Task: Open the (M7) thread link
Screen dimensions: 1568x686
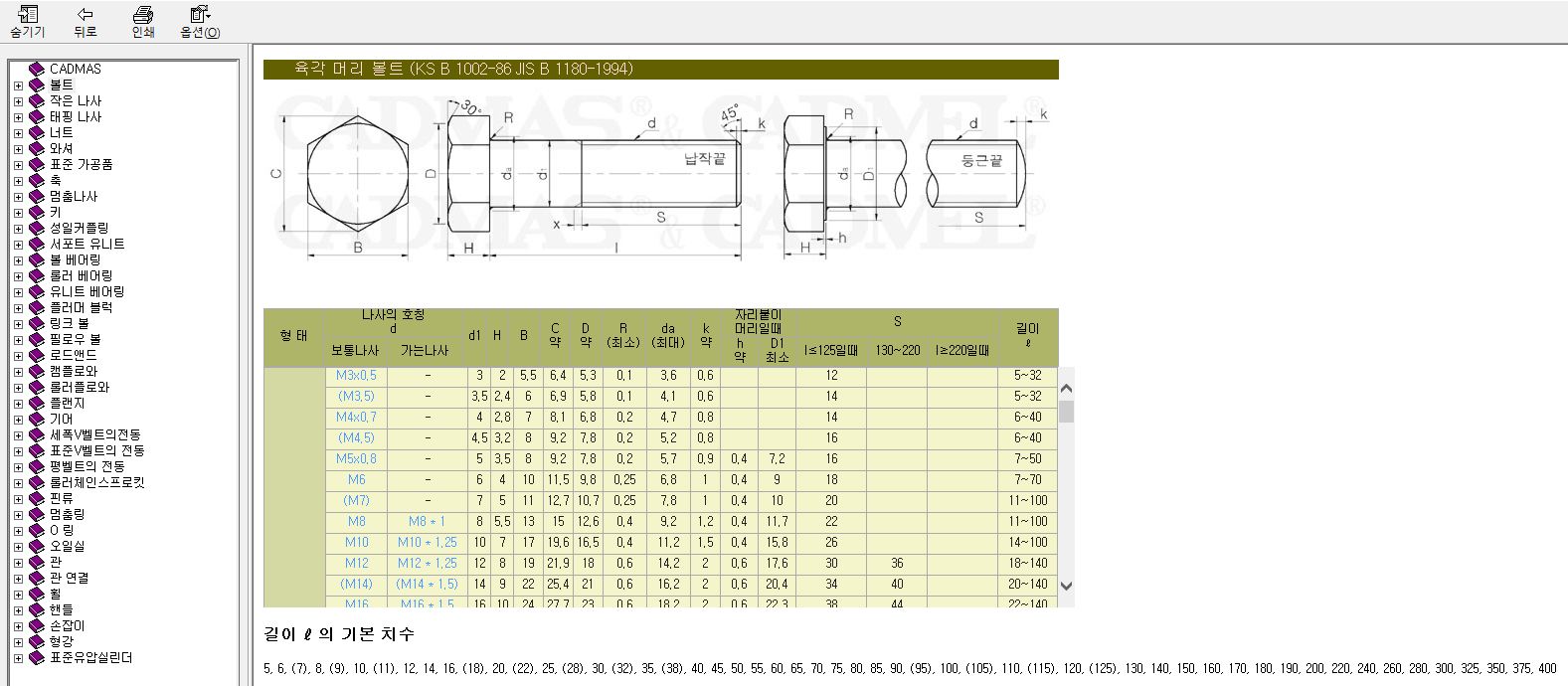Action: point(356,501)
